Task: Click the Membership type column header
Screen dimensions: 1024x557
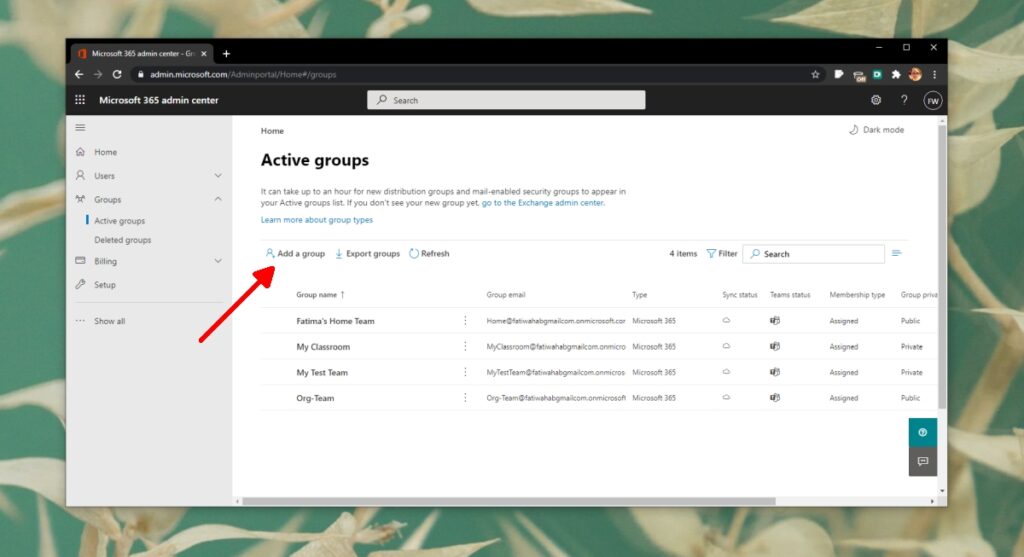Action: point(857,294)
